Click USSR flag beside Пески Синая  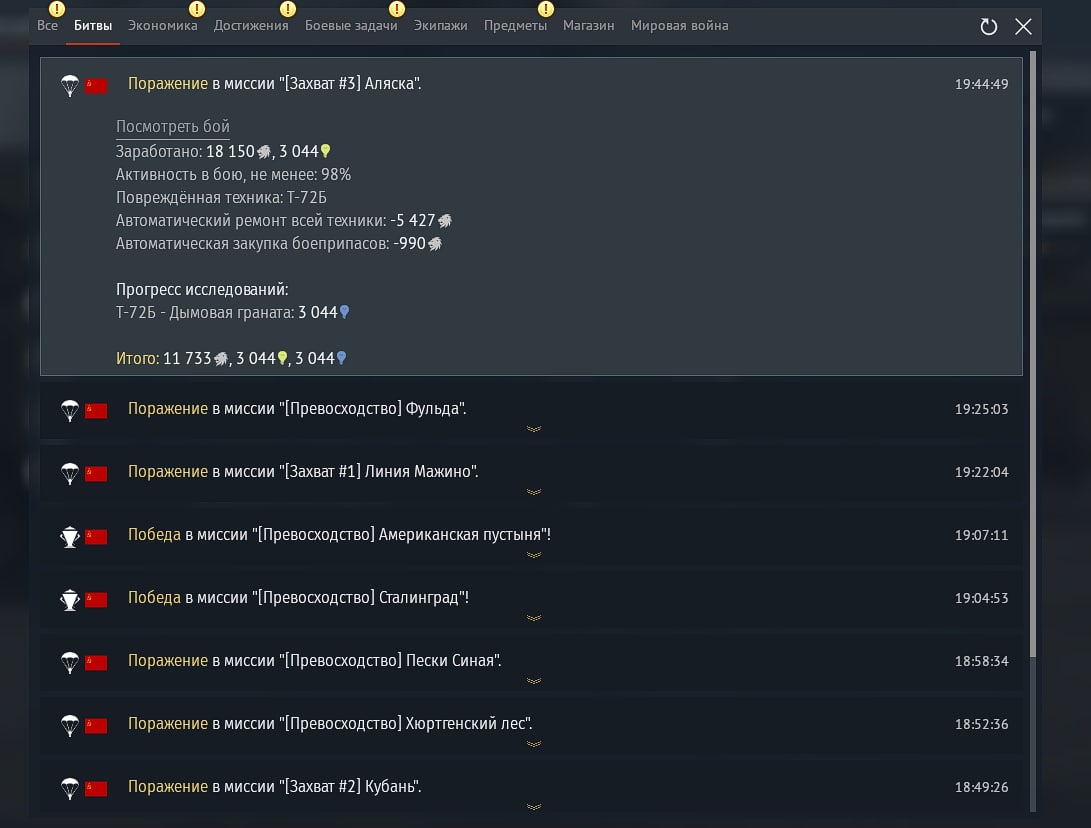[96, 662]
